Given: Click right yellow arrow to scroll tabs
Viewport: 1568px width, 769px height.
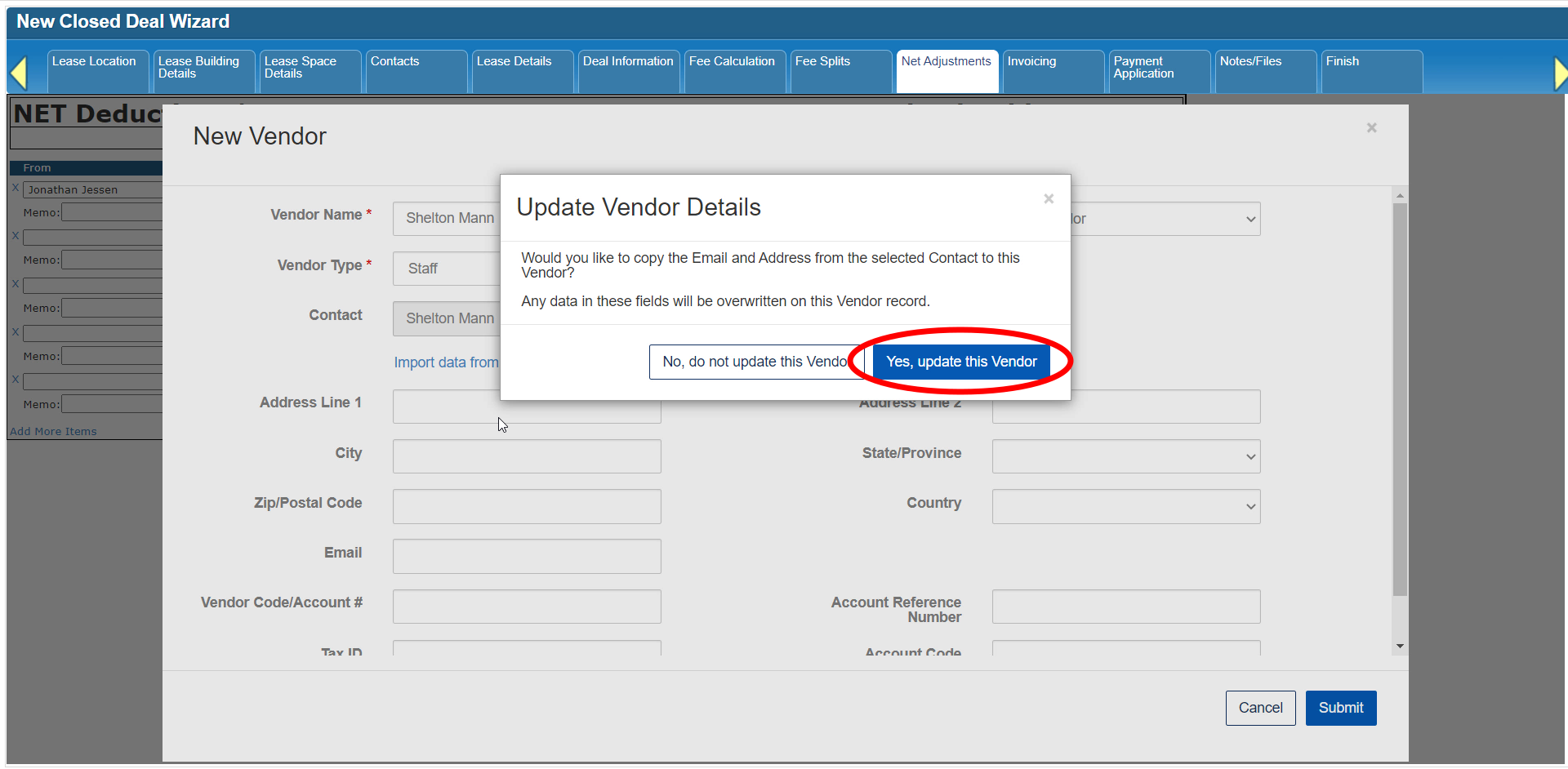Looking at the screenshot, I should (x=1559, y=73).
